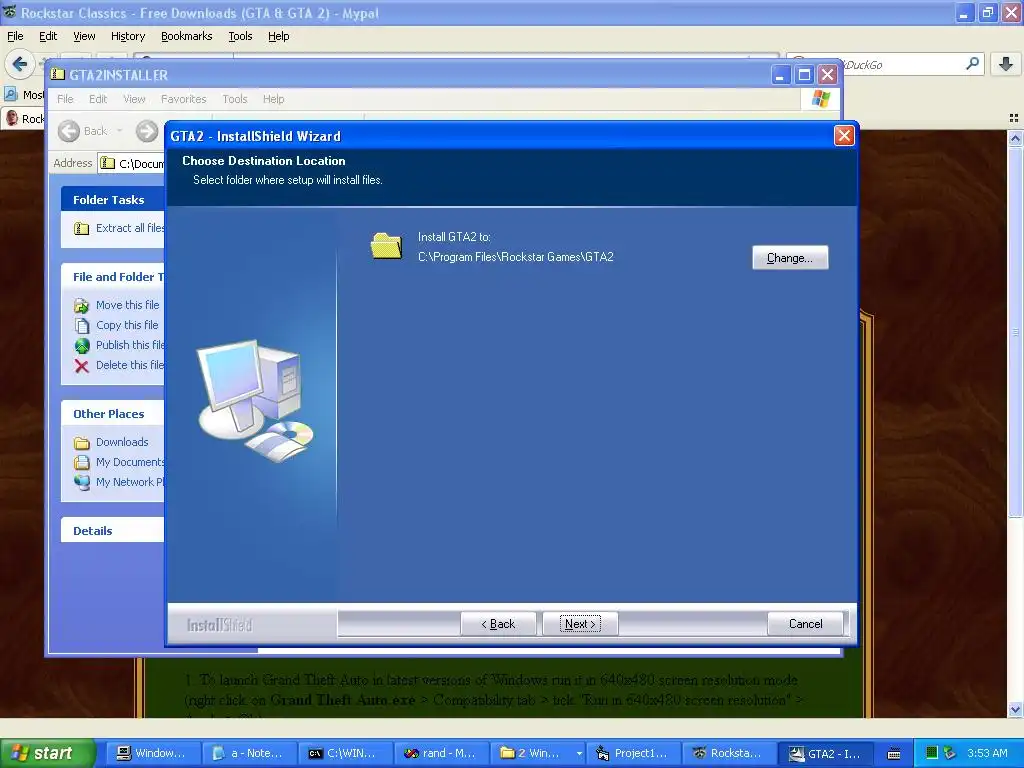Click the Most Visited bookmarks toolbar icon
The width and height of the screenshot is (1024, 768).
click(x=10, y=95)
